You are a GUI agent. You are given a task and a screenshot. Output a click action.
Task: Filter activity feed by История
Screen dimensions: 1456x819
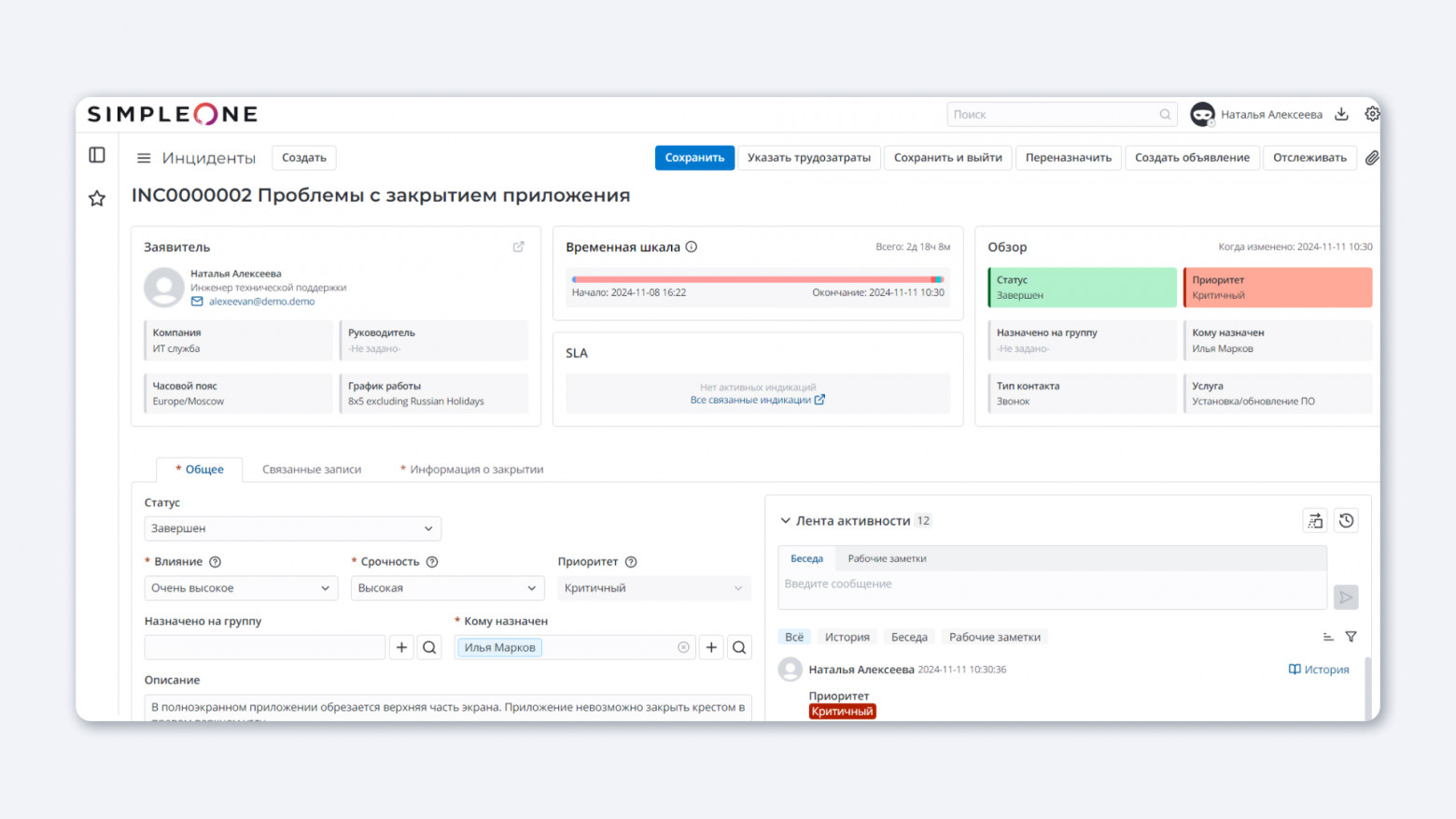click(x=847, y=637)
